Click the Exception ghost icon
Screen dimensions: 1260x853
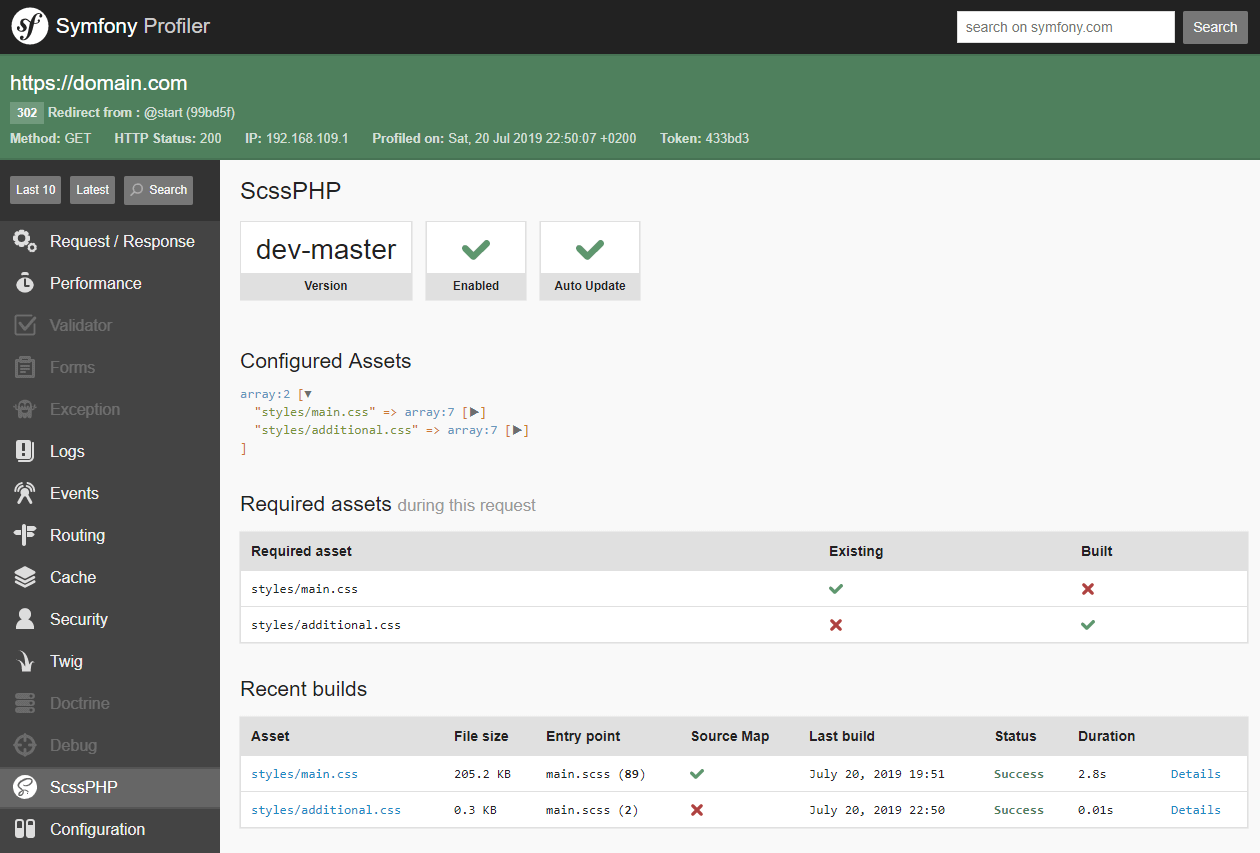pos(25,409)
